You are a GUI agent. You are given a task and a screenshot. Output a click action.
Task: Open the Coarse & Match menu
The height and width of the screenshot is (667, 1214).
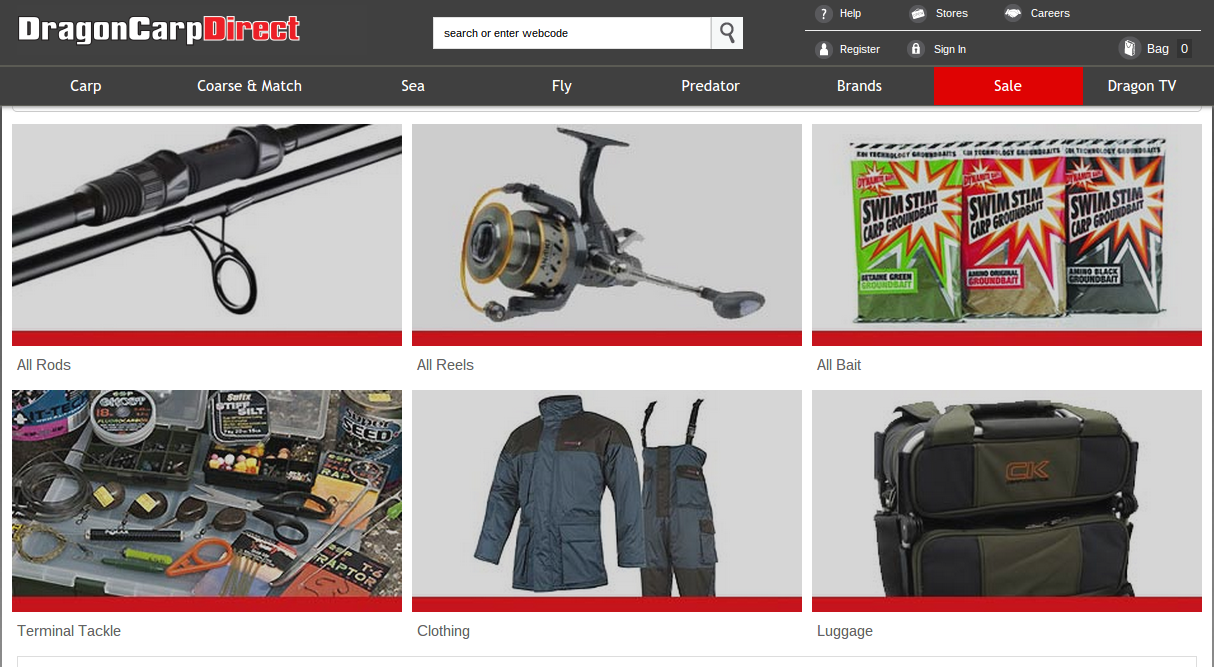click(249, 86)
